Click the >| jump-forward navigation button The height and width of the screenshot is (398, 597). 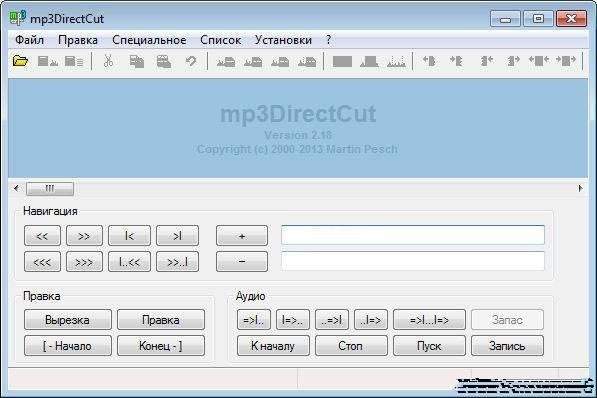point(177,236)
